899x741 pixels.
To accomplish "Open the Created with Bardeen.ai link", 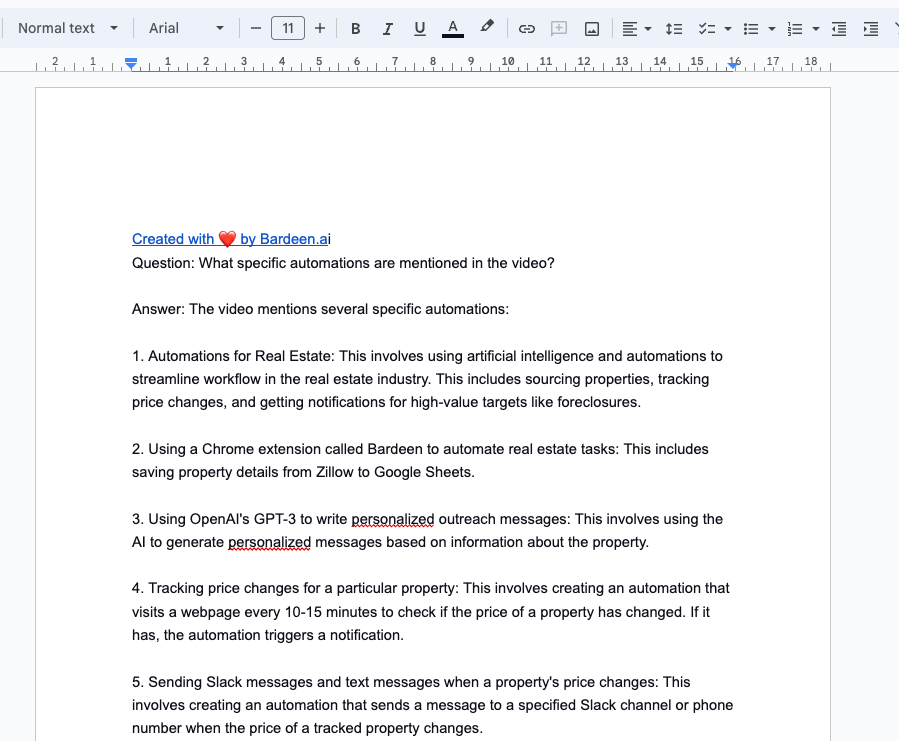I will (x=230, y=239).
